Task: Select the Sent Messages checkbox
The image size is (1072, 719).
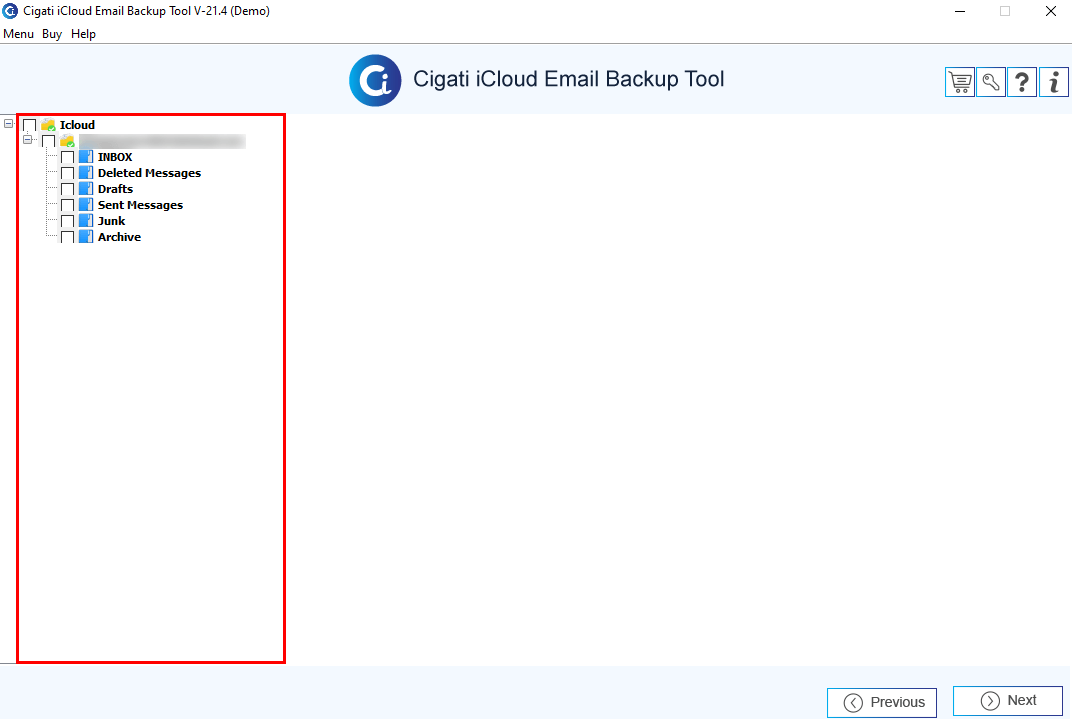Action: [x=68, y=205]
